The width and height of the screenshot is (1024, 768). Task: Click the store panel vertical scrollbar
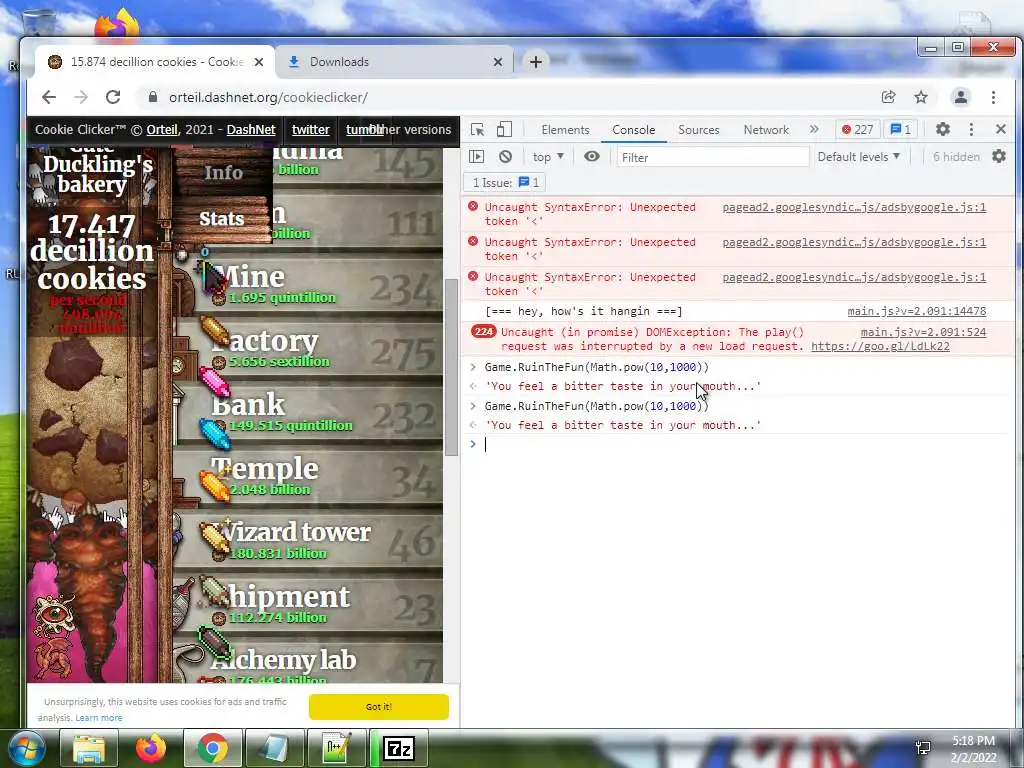pos(451,367)
